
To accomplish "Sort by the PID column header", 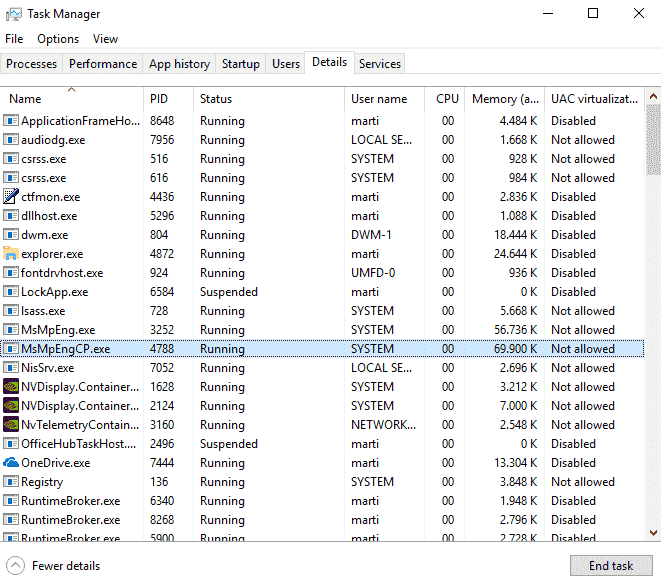I will tap(169, 99).
